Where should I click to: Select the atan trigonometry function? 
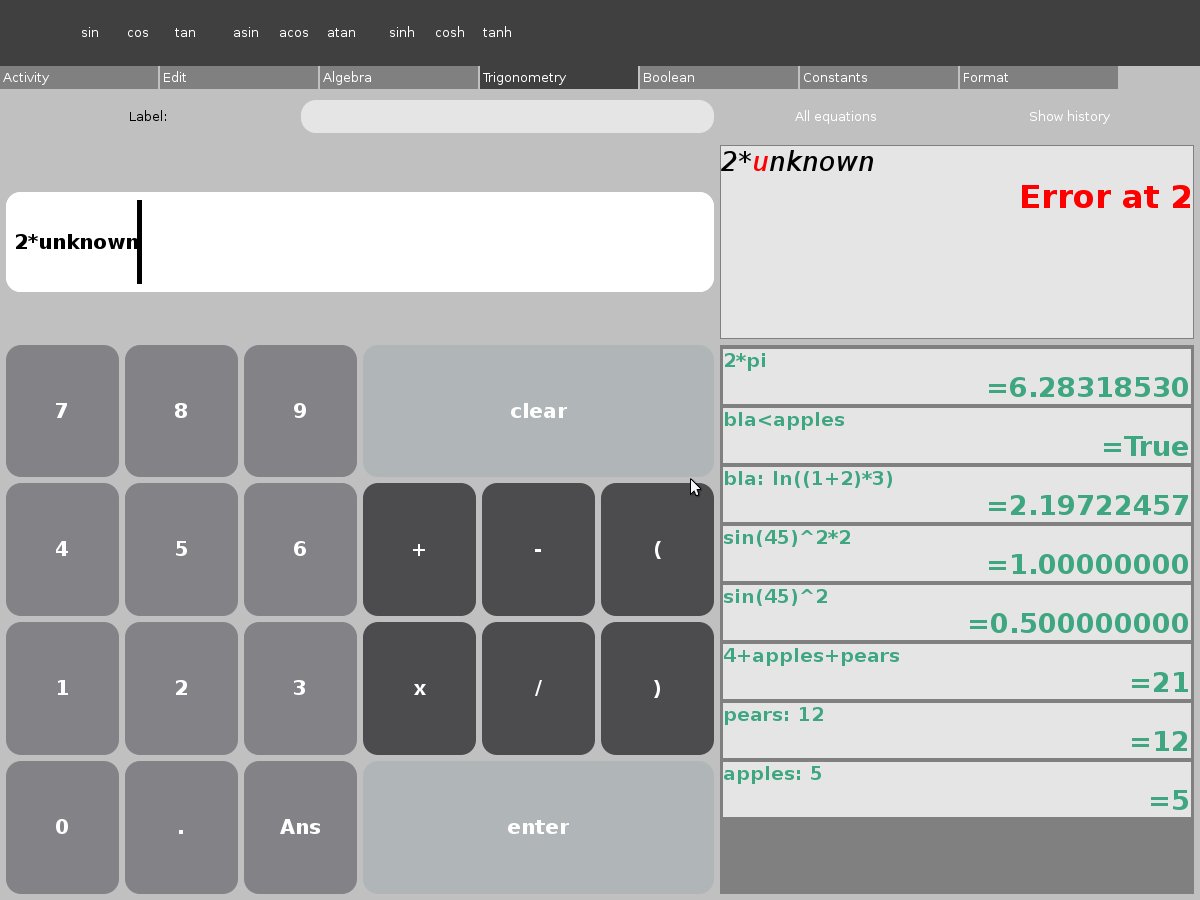pyautogui.click(x=341, y=33)
